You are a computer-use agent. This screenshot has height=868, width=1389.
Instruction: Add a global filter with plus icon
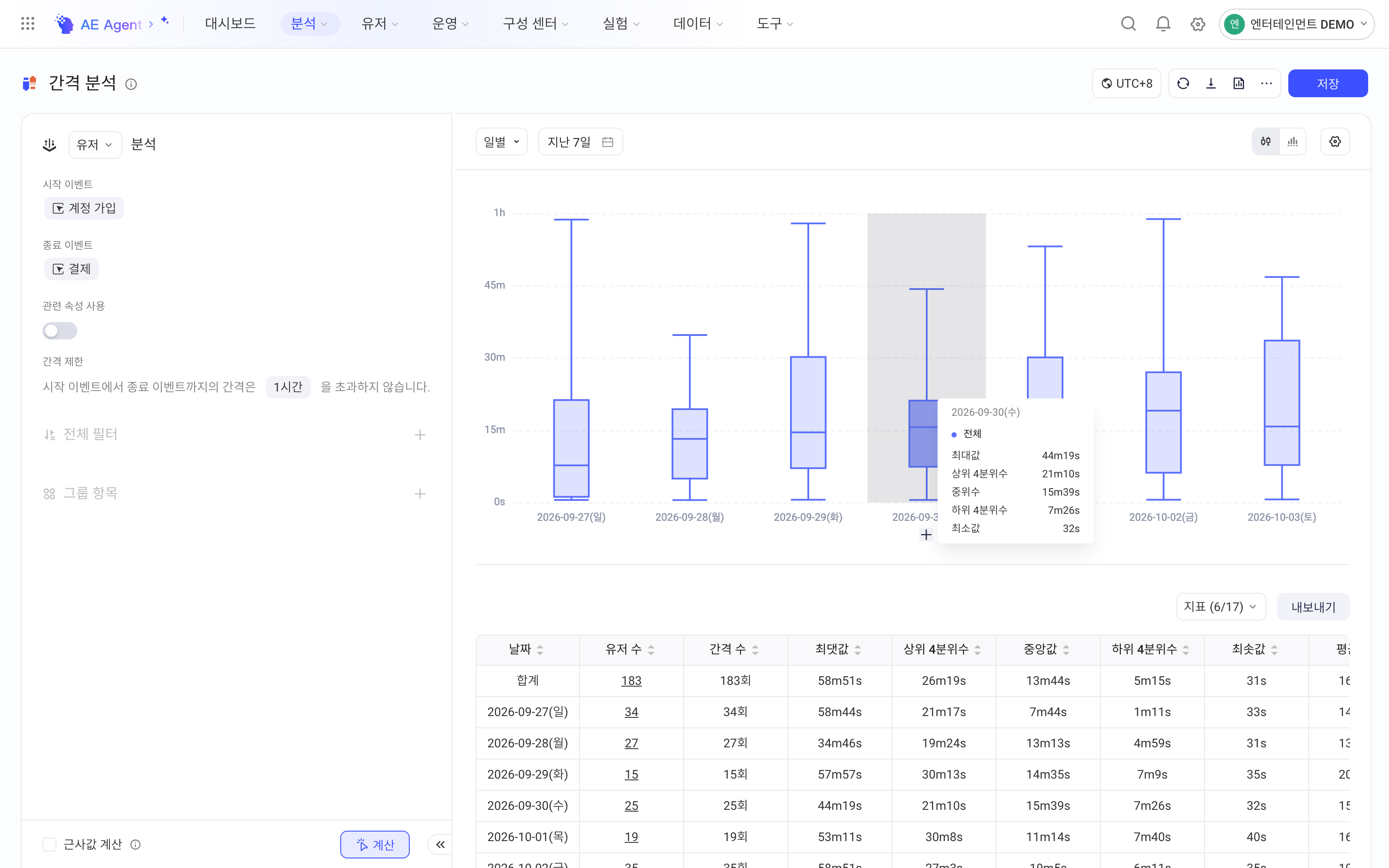[420, 434]
